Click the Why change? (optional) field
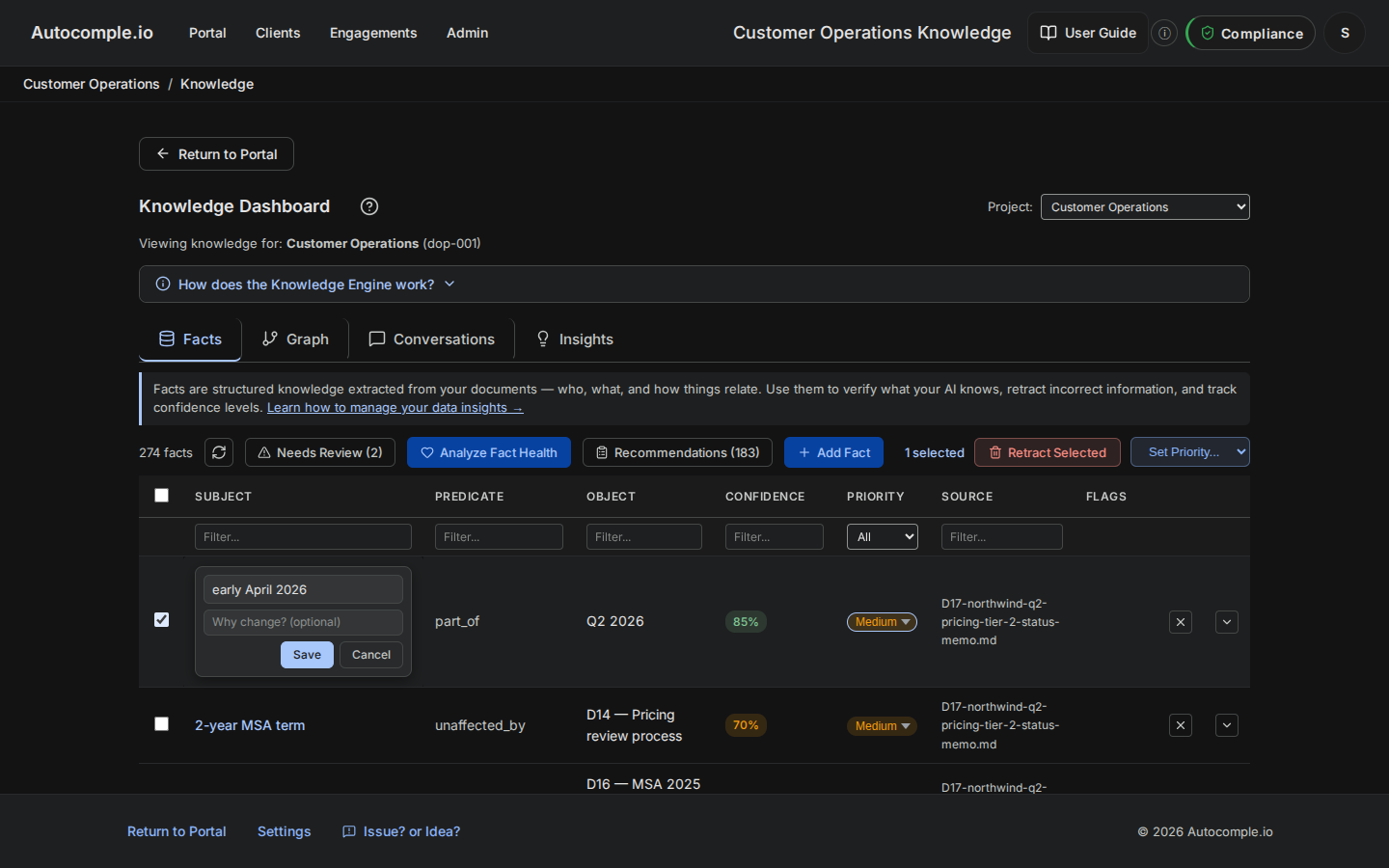 (x=303, y=622)
